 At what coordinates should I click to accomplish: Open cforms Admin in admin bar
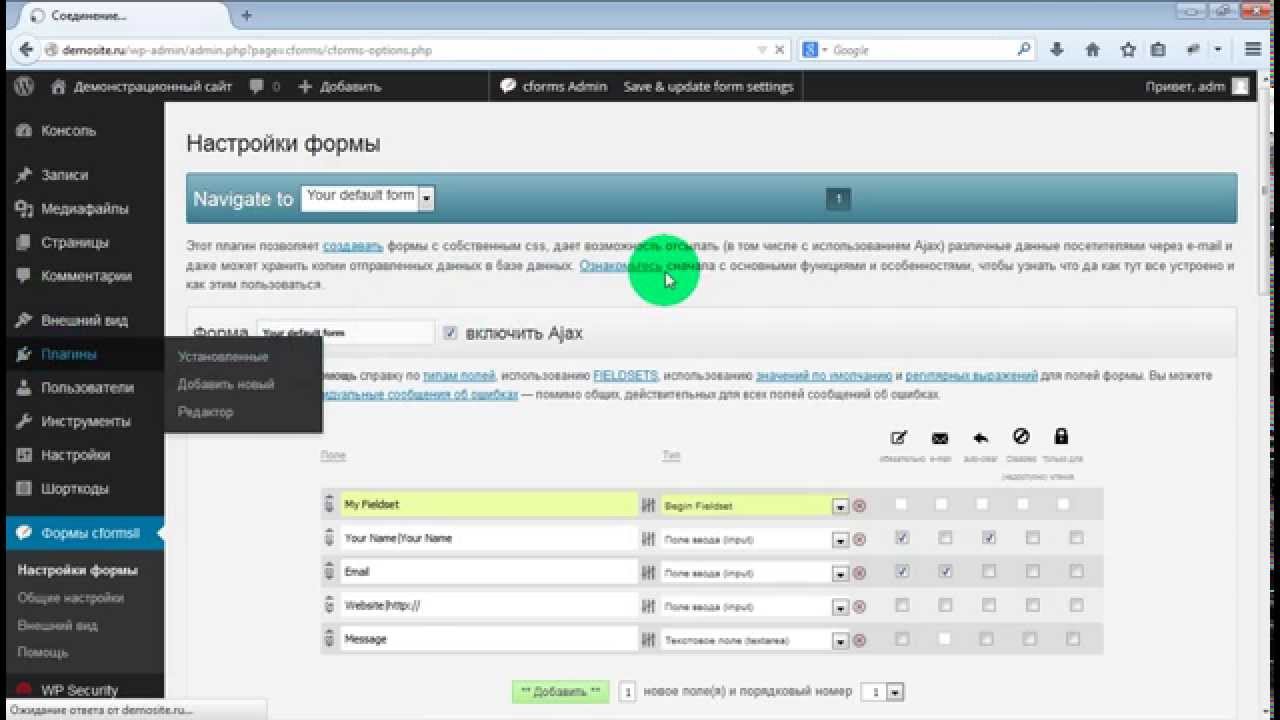(554, 86)
